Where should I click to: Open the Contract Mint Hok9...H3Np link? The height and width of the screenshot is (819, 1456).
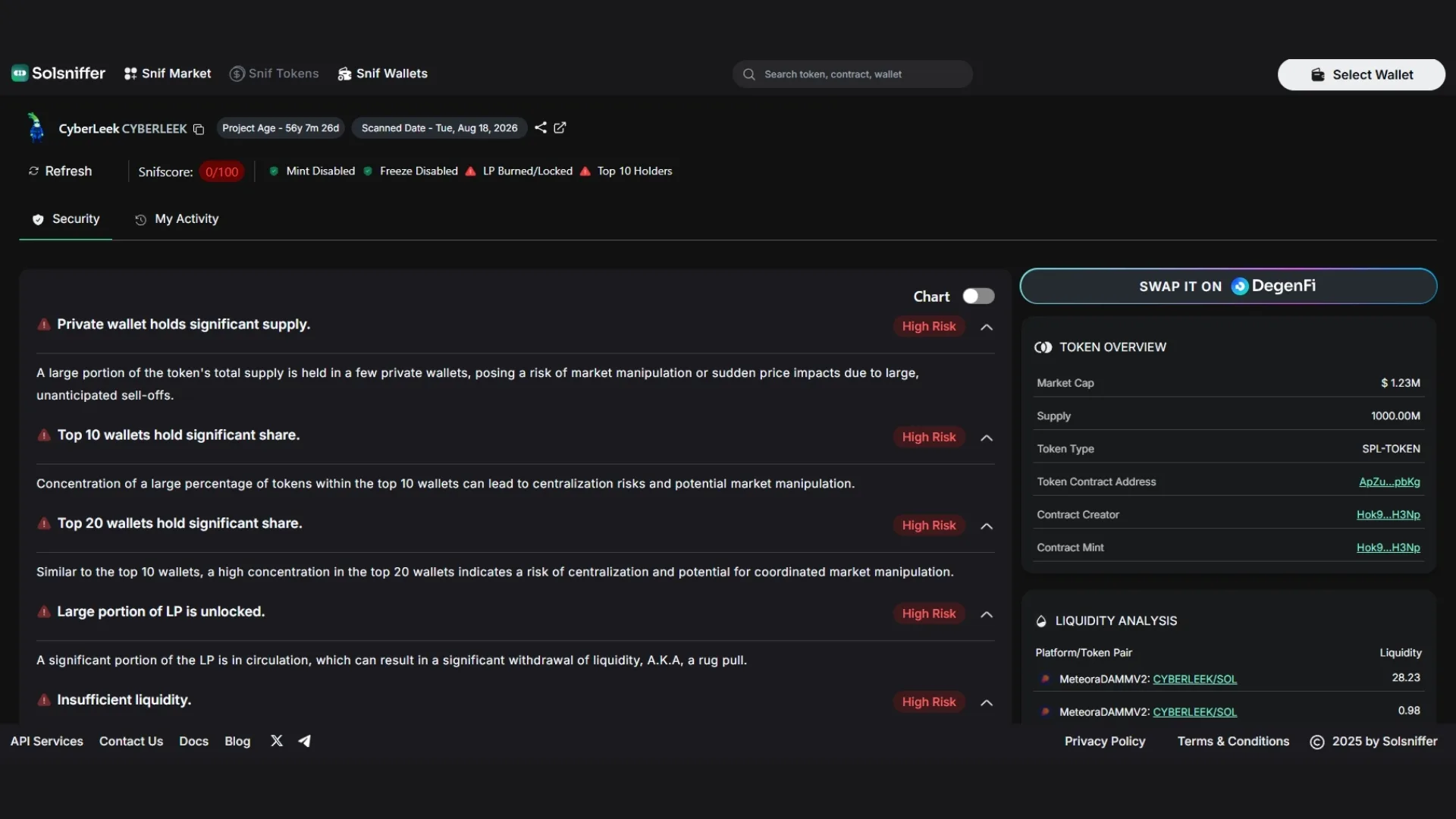click(1389, 548)
